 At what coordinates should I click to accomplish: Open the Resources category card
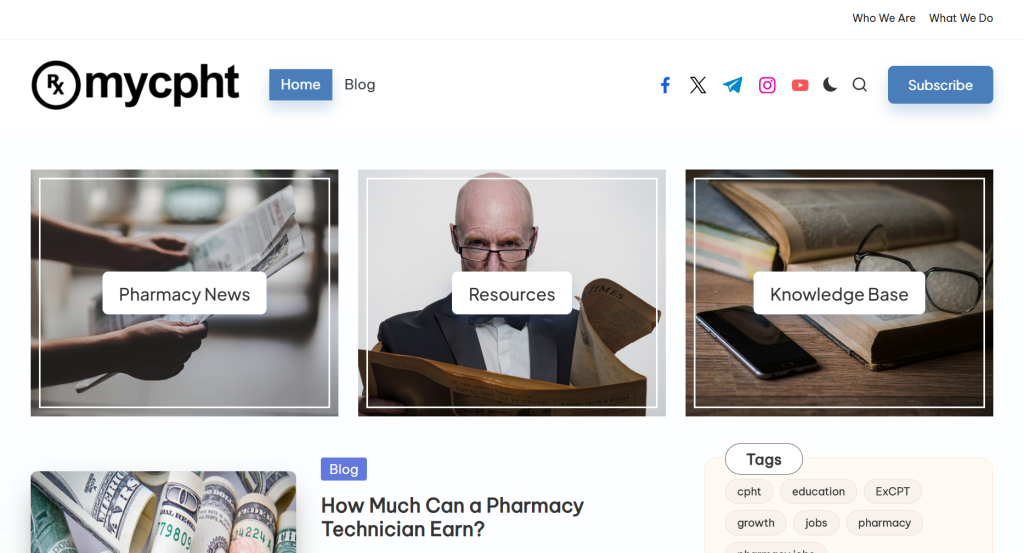point(512,293)
